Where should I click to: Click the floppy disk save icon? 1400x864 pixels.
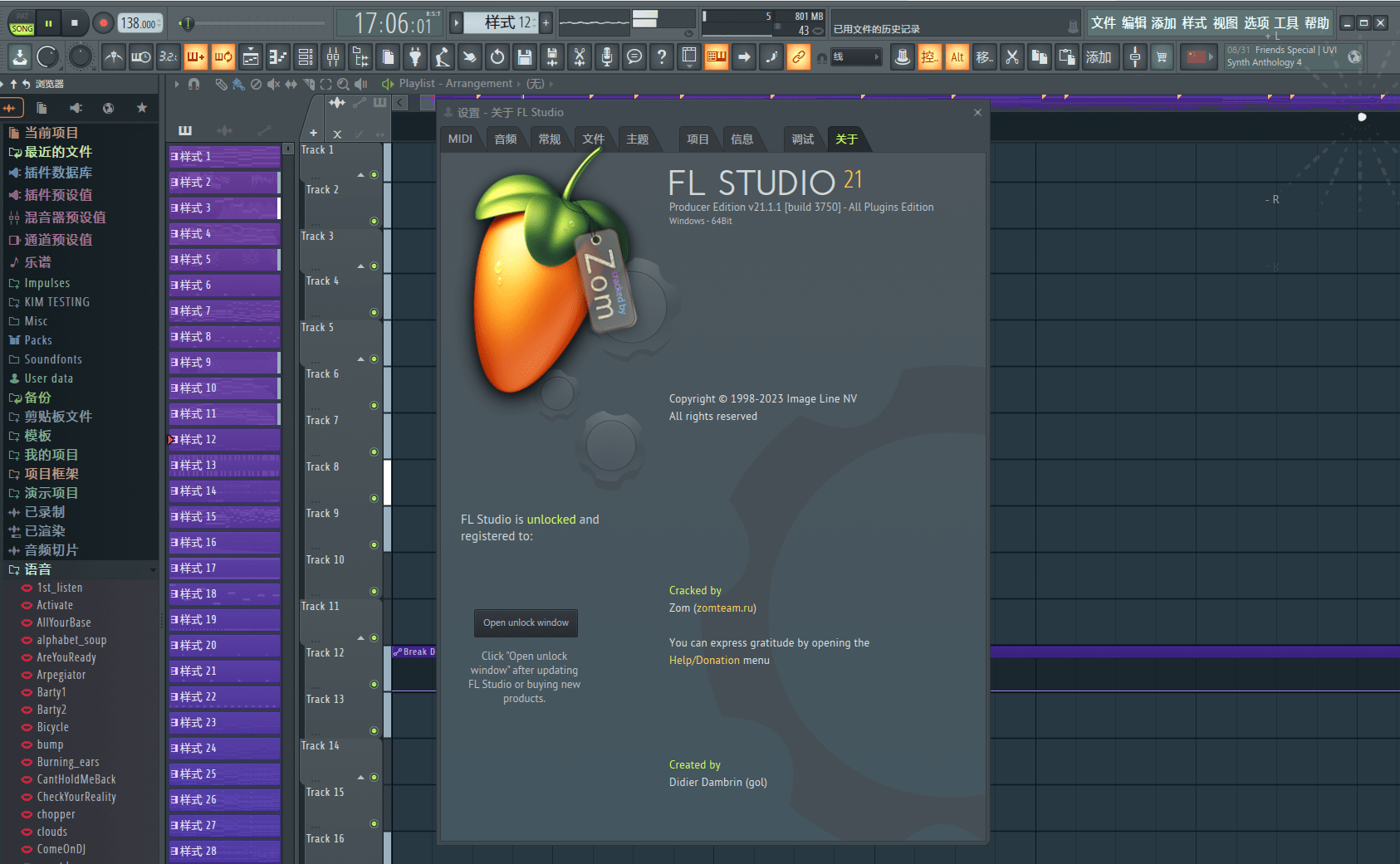pos(525,57)
